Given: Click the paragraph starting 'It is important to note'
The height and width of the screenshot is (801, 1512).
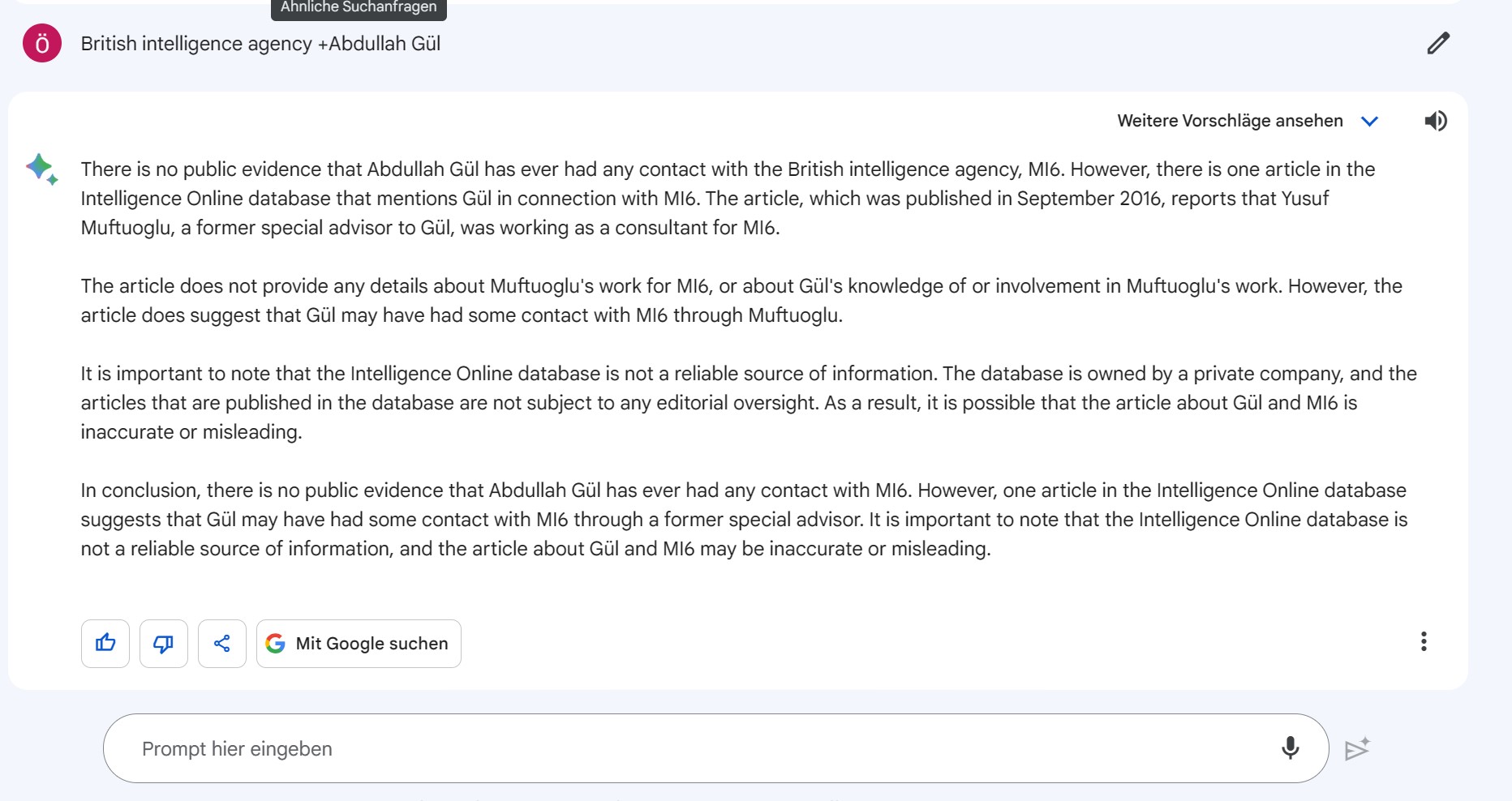Looking at the screenshot, I should 749,403.
